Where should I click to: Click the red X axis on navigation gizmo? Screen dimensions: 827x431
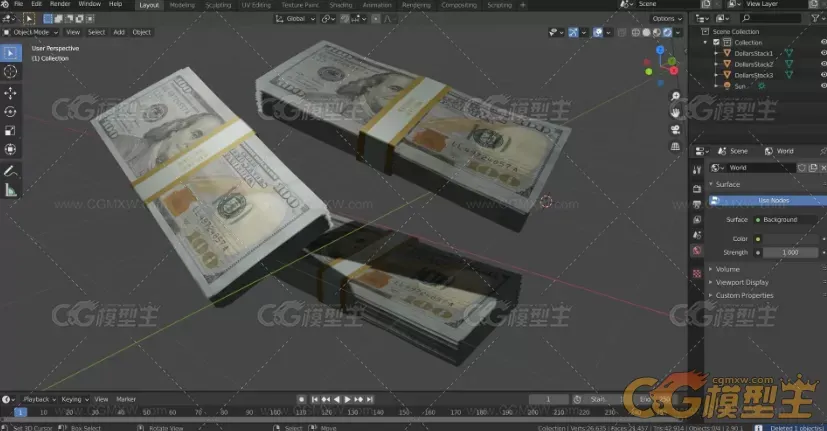click(674, 70)
